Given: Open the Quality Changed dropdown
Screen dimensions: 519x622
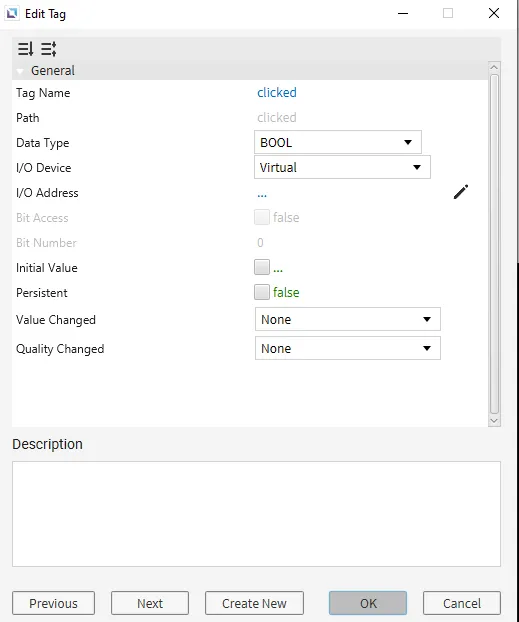Looking at the screenshot, I should click(348, 348).
